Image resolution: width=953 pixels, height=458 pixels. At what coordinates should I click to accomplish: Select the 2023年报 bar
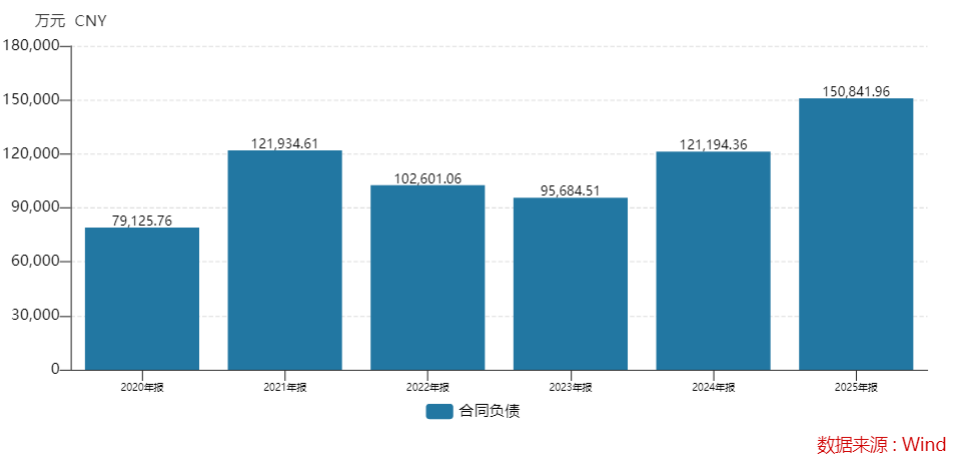click(570, 284)
